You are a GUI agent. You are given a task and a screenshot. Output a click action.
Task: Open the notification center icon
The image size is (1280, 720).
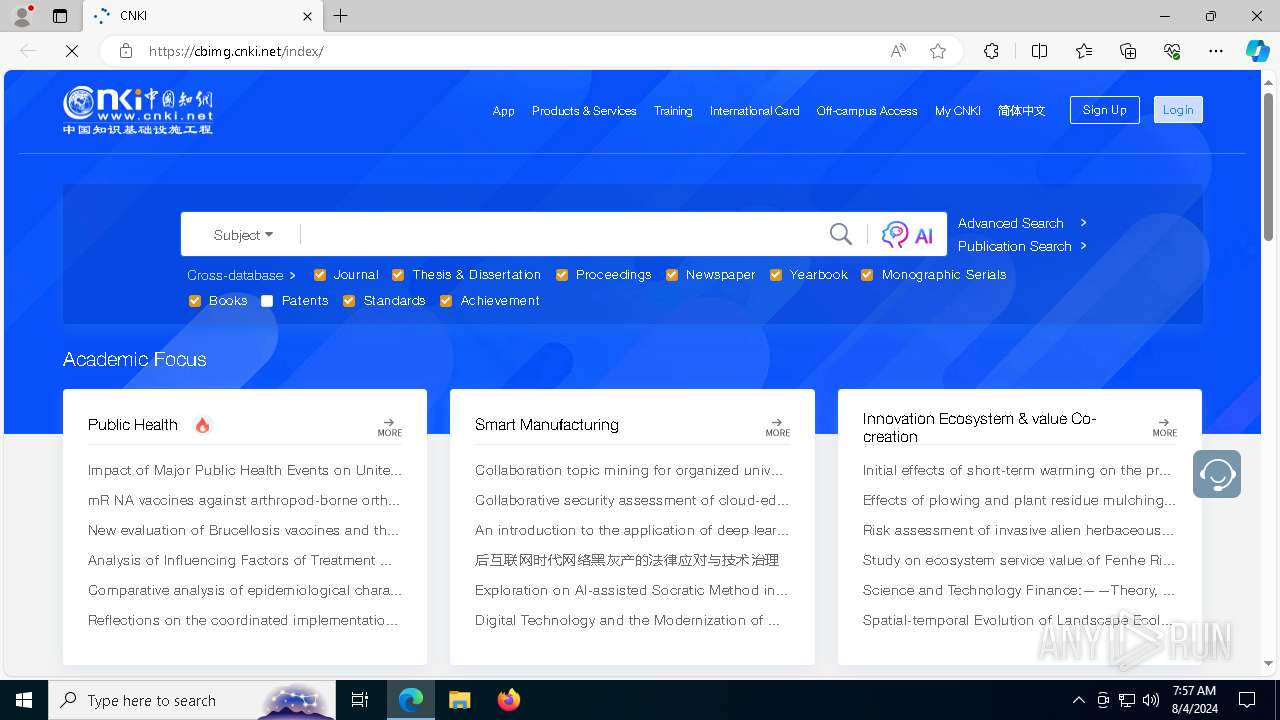(x=1247, y=700)
